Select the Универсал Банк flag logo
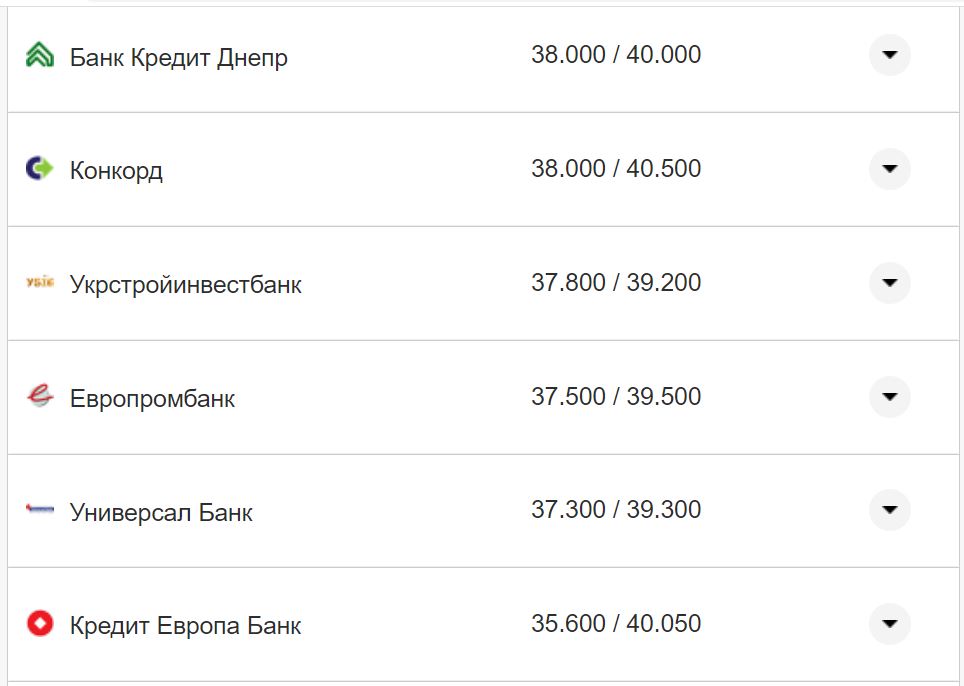This screenshot has height=686, width=964. tap(39, 510)
